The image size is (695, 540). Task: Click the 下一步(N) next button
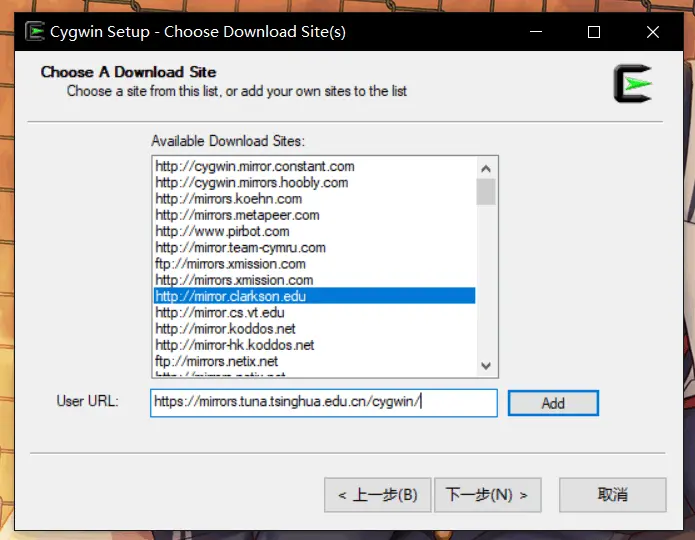(x=488, y=495)
